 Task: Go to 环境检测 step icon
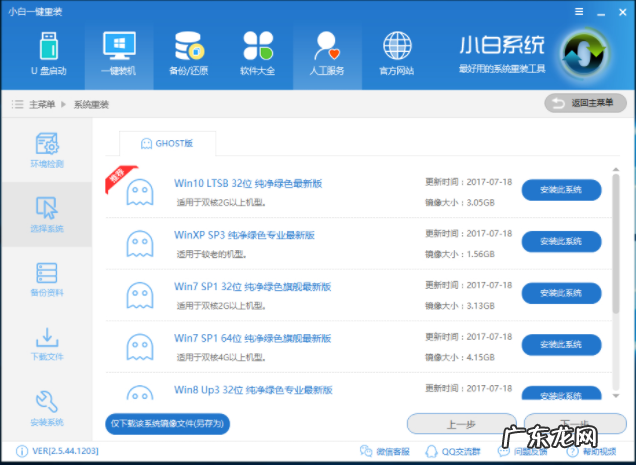coord(47,144)
